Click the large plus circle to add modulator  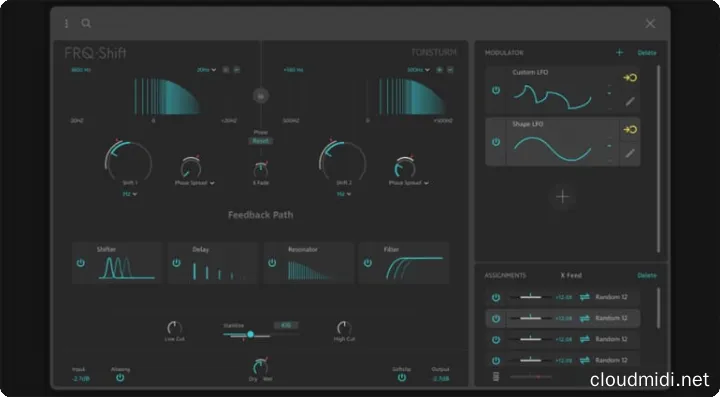click(562, 197)
